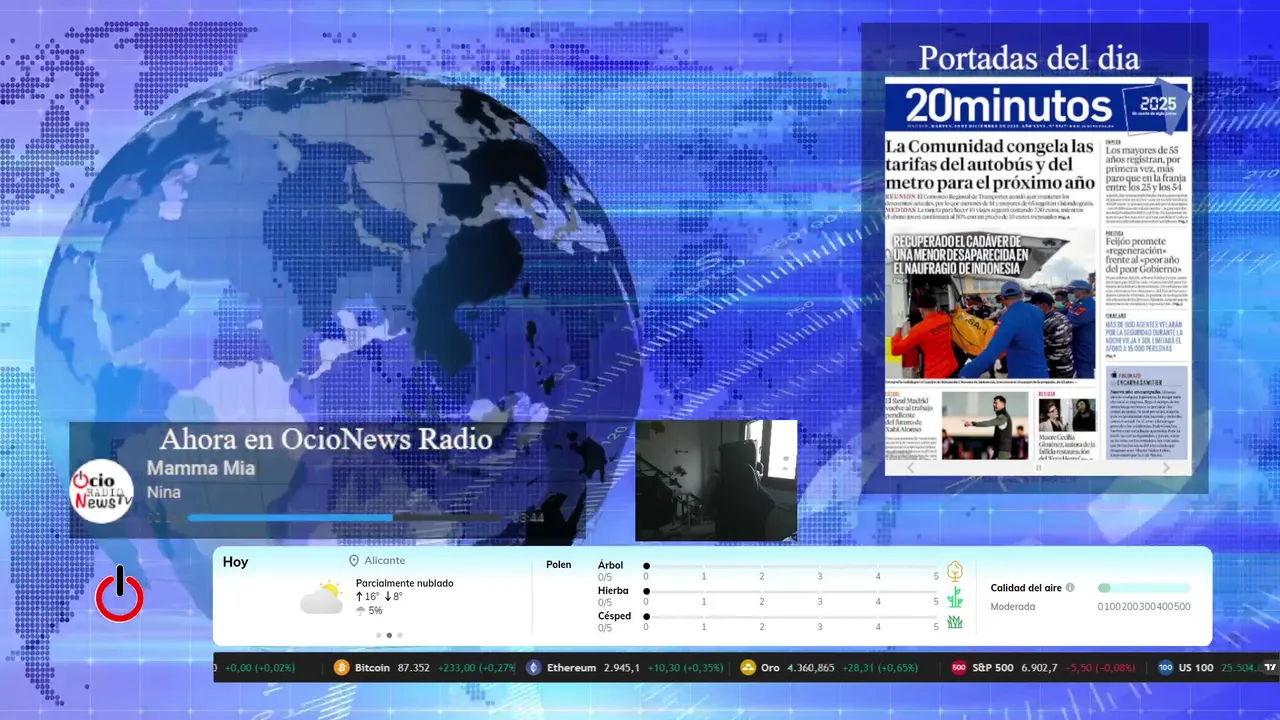Click the 'Bitcoin' ticker label
The image size is (1280, 720).
click(372, 668)
